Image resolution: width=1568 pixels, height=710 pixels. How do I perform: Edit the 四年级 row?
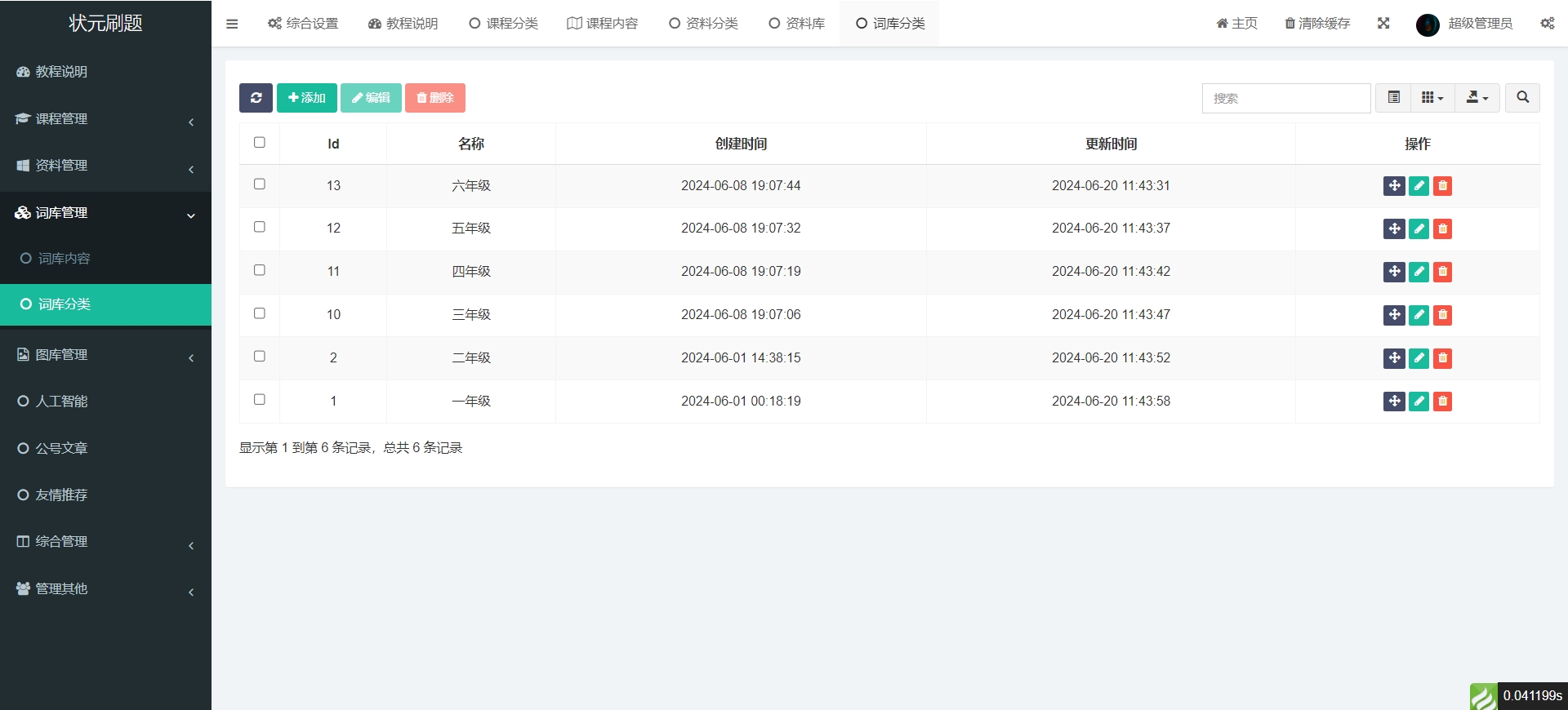[1419, 272]
